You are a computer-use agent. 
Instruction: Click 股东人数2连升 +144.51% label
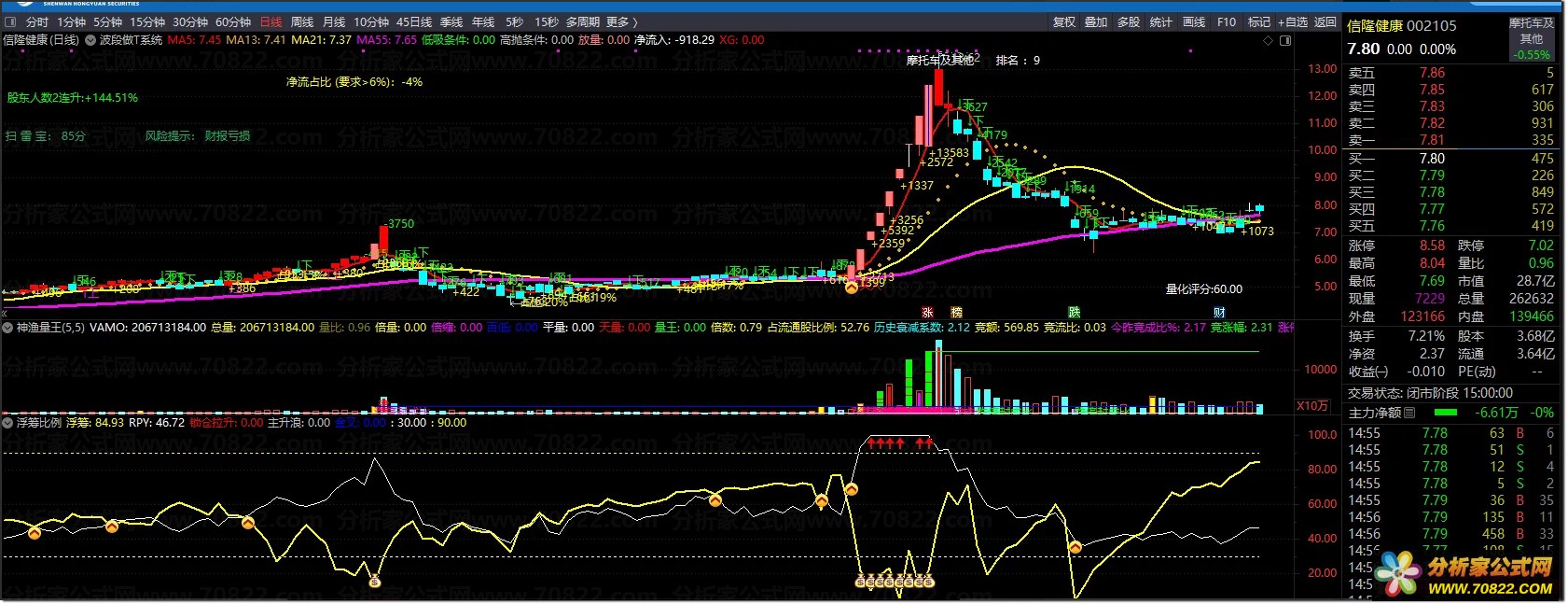[x=73, y=98]
